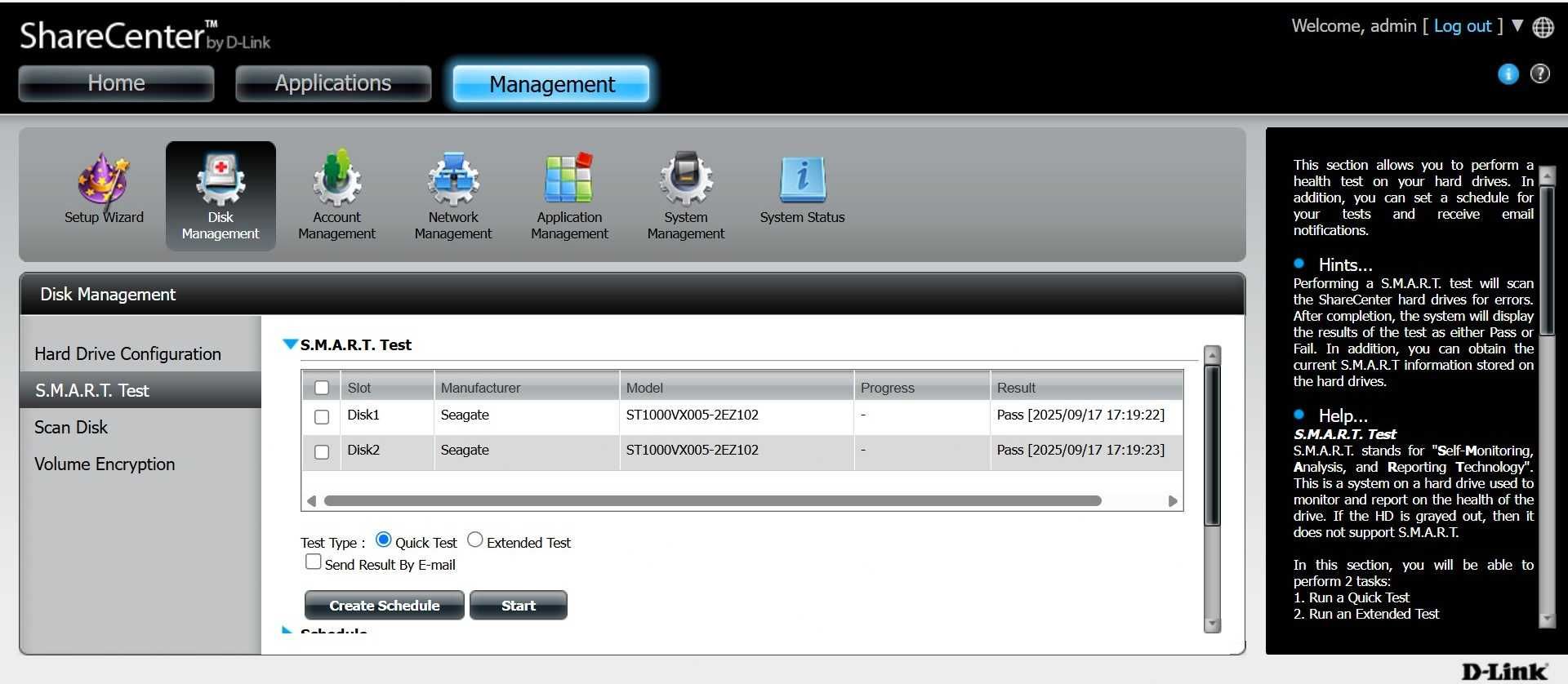Open Volume Encryption sidebar item
This screenshot has height=684, width=1568.
point(105,464)
